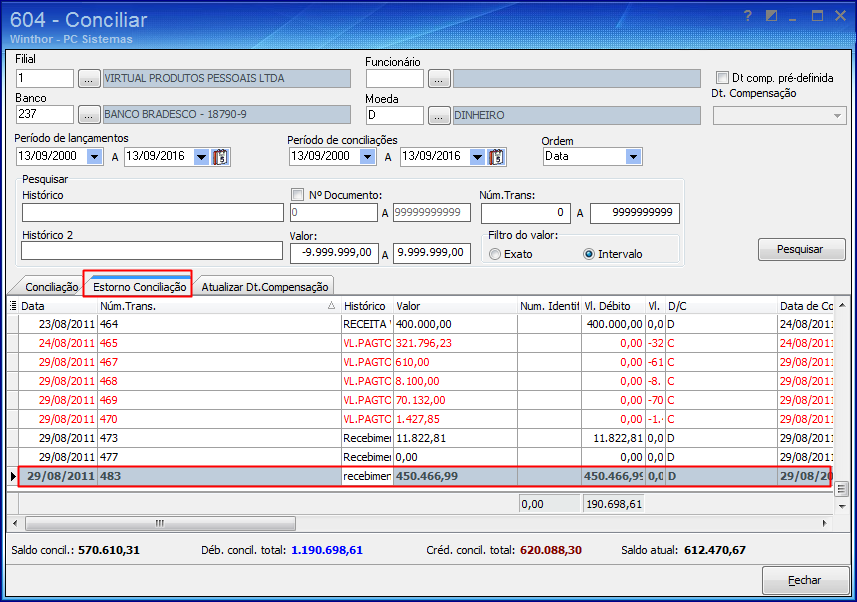Click the window option icon beside help
The image size is (857, 602).
click(771, 16)
